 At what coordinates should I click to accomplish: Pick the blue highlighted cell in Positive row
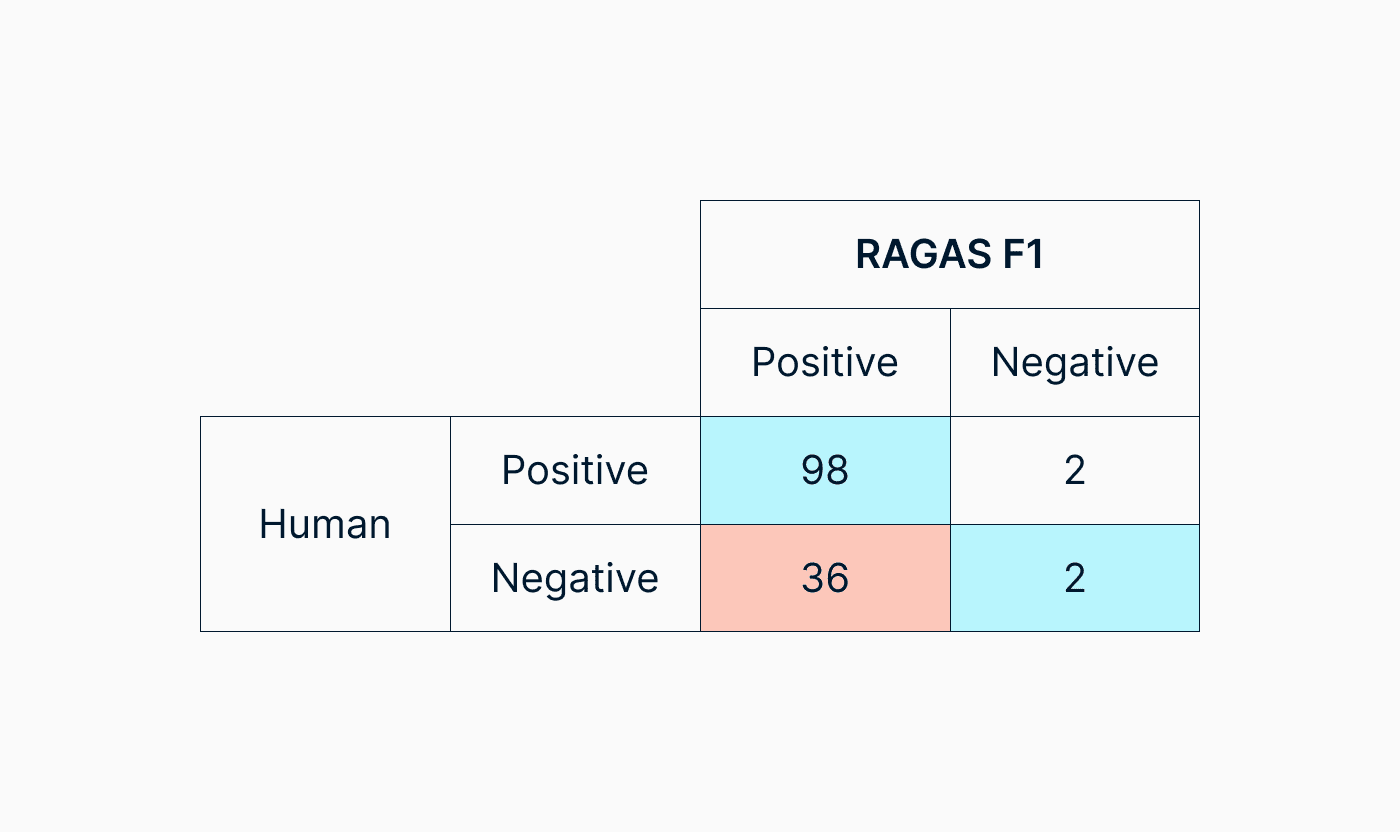coord(825,470)
